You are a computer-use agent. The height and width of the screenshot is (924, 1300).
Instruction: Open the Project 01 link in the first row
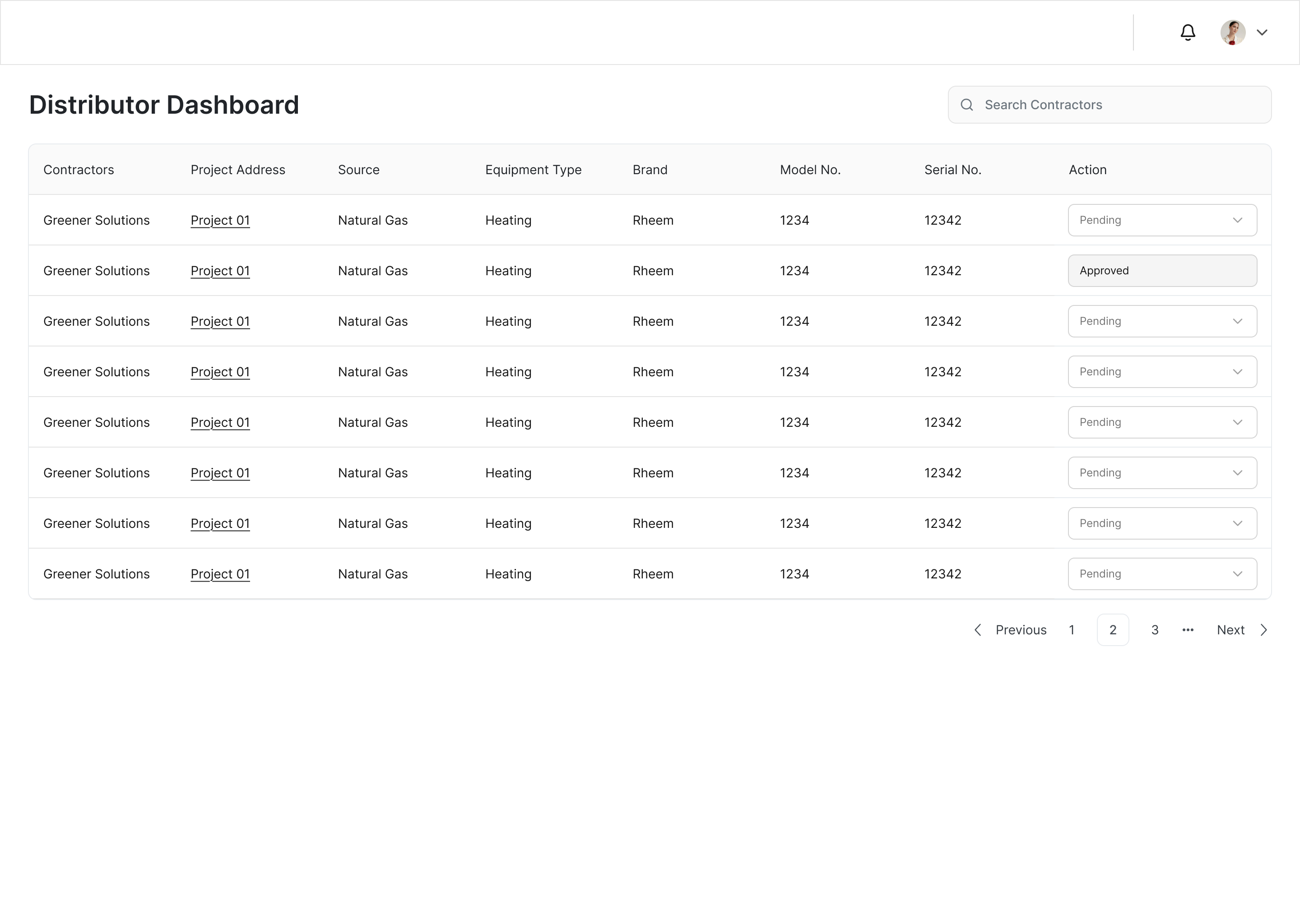(x=220, y=220)
